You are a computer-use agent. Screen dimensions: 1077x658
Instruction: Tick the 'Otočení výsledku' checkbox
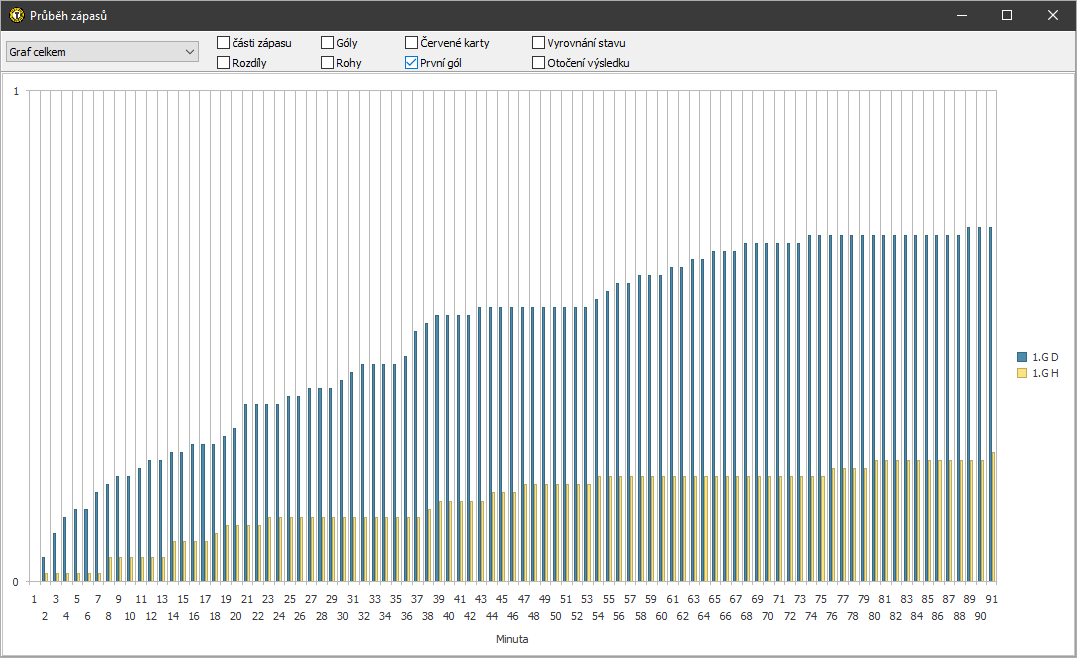coord(538,63)
